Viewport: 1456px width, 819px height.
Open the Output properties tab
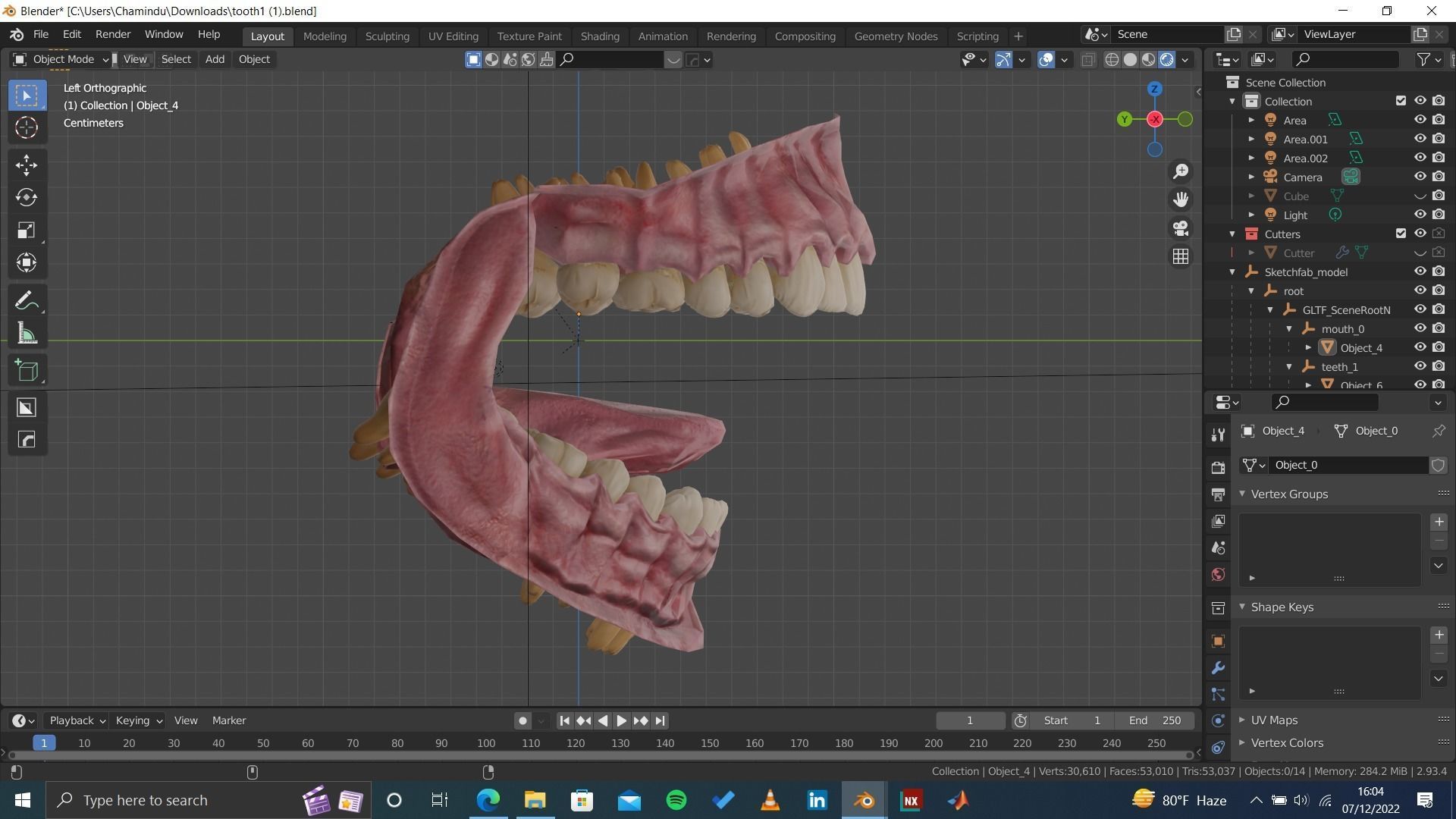pos(1218,494)
